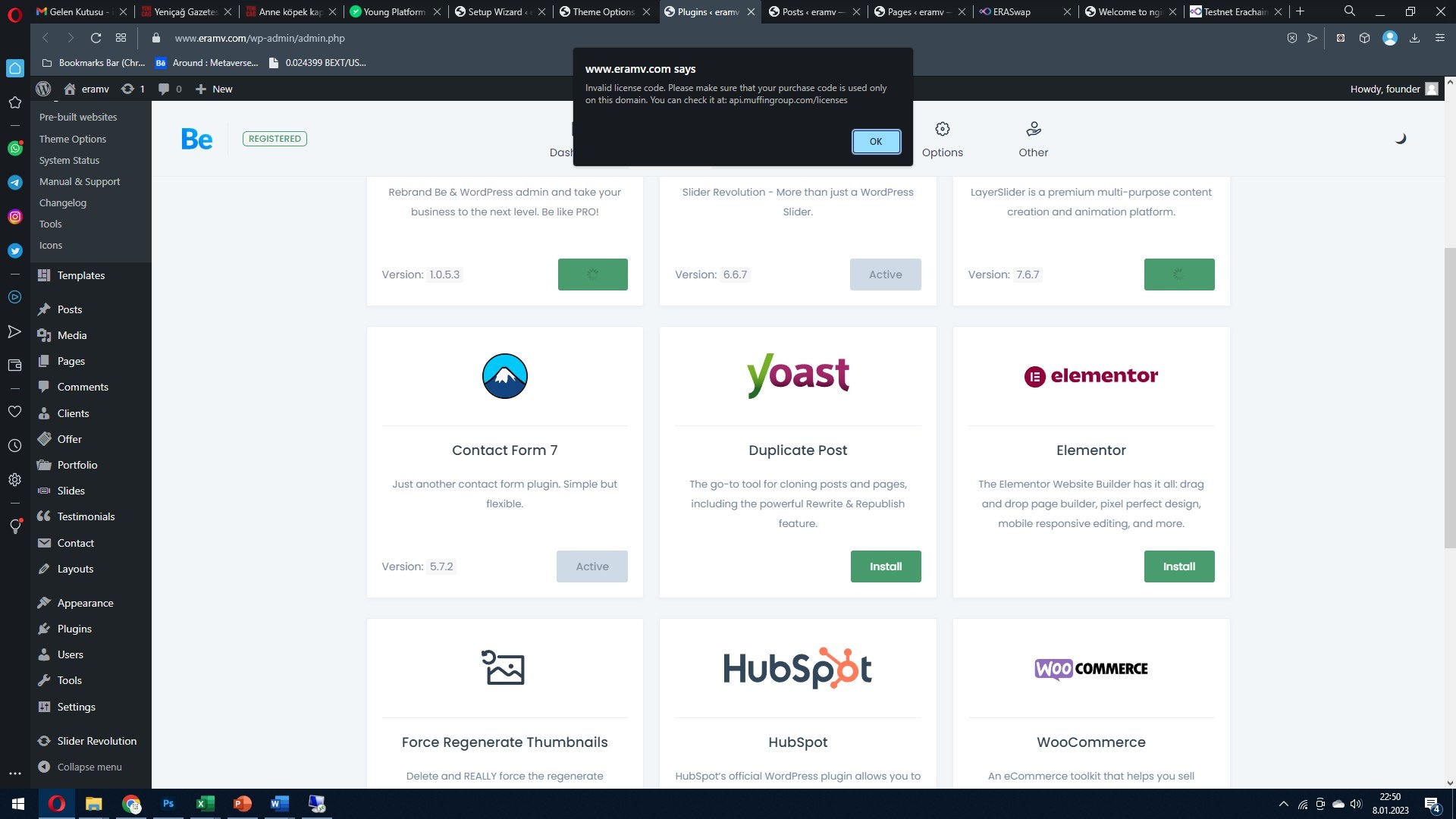Screen dimensions: 1456x819
Task: Open Clients in admin menu
Action: [x=74, y=413]
